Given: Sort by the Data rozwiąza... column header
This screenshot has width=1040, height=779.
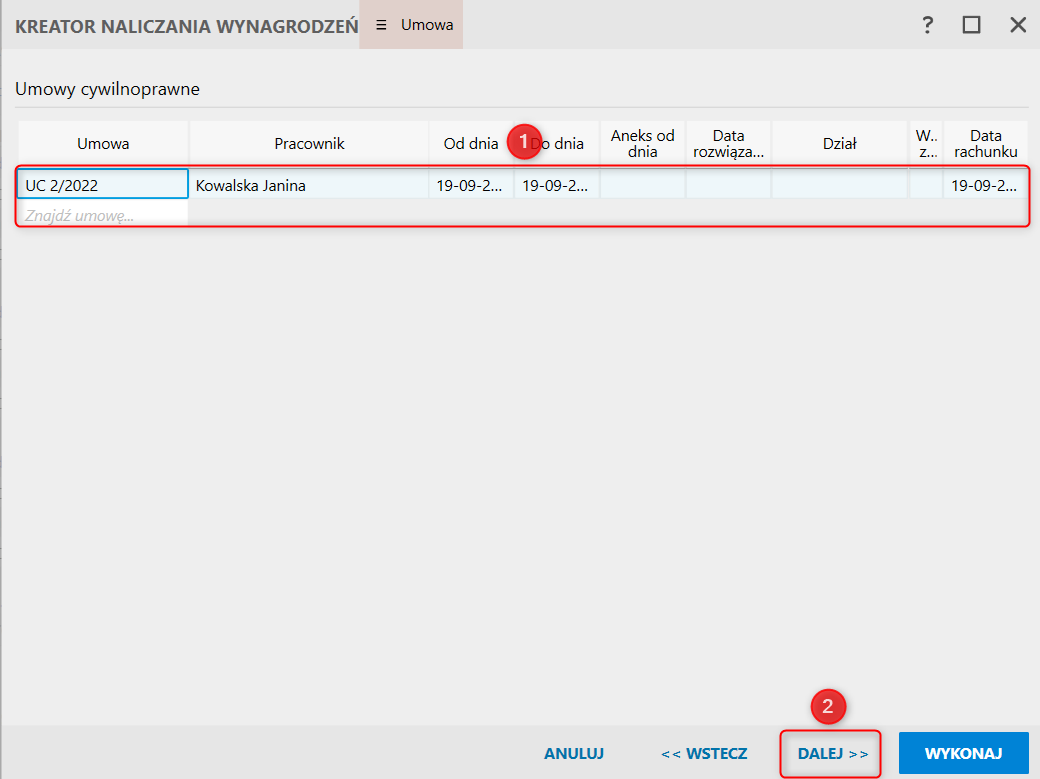Looking at the screenshot, I should (x=728, y=143).
